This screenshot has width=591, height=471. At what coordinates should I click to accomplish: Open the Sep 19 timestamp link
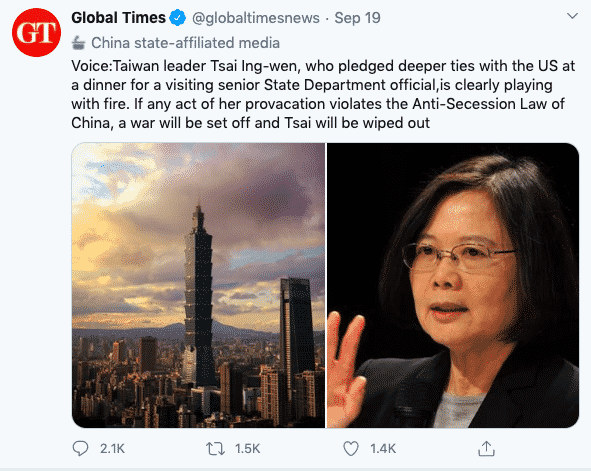tap(357, 18)
